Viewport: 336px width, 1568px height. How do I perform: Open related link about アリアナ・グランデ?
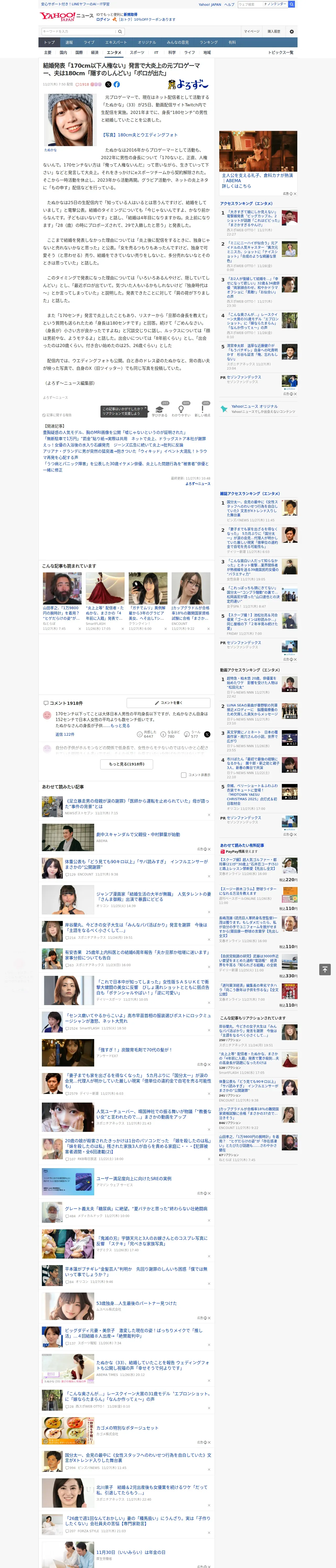pyautogui.click(x=125, y=454)
